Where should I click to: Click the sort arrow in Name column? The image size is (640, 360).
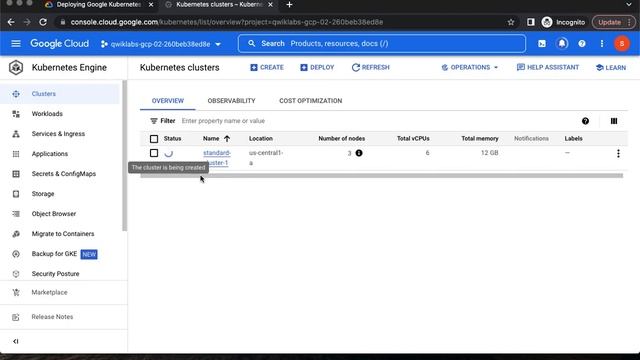click(x=227, y=139)
